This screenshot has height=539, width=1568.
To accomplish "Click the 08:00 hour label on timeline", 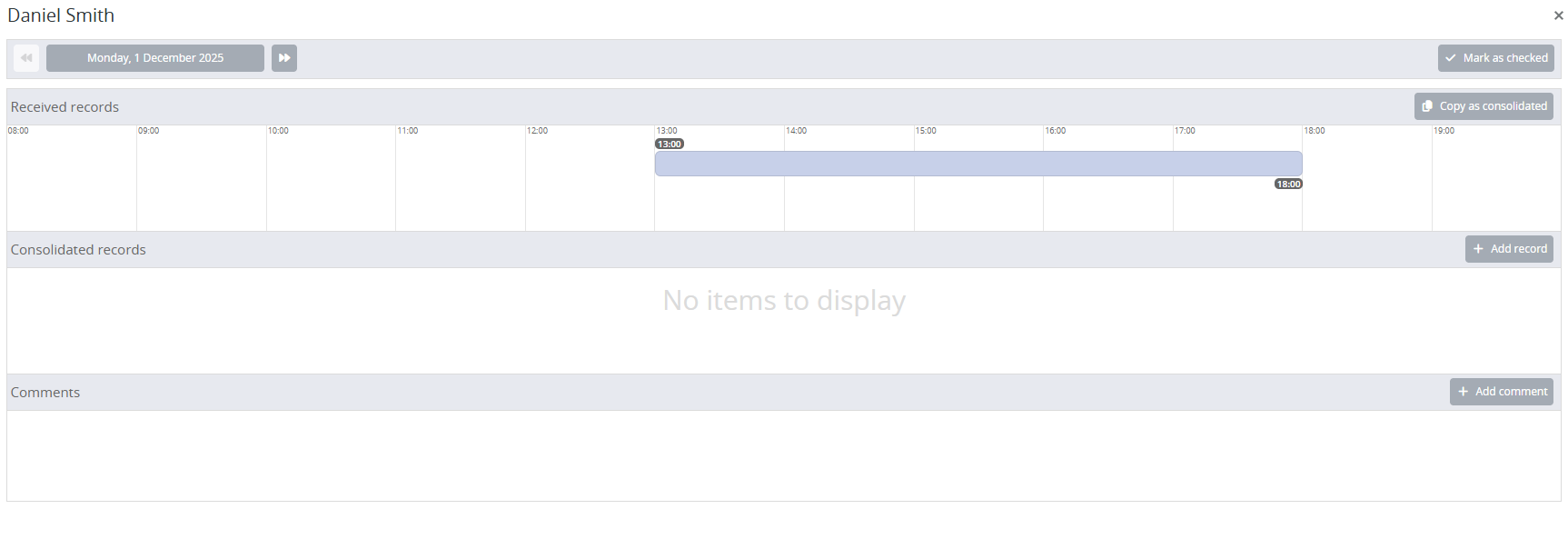I will [x=18, y=131].
